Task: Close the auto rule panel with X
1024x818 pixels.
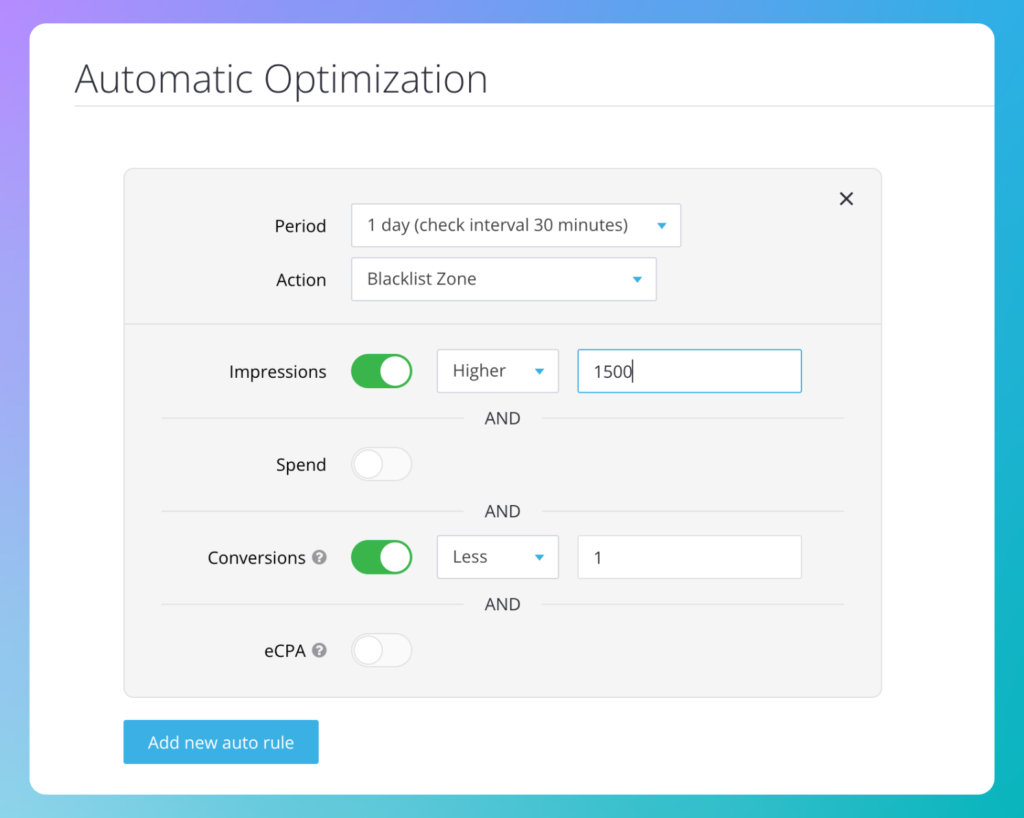Action: [x=846, y=199]
